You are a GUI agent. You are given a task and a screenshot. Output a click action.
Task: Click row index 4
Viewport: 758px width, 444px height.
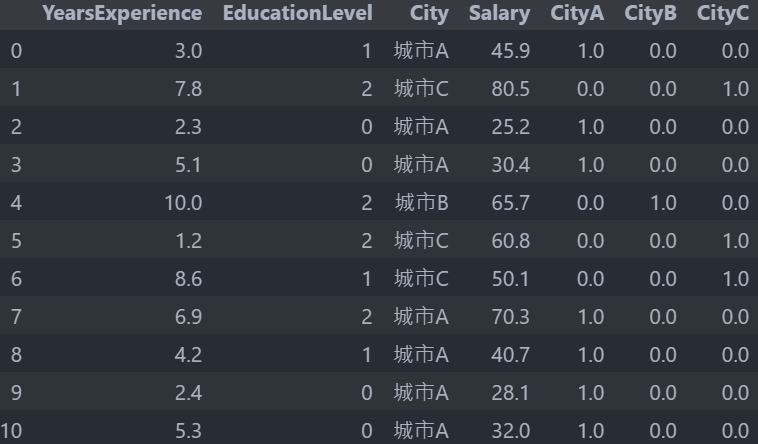pos(16,203)
